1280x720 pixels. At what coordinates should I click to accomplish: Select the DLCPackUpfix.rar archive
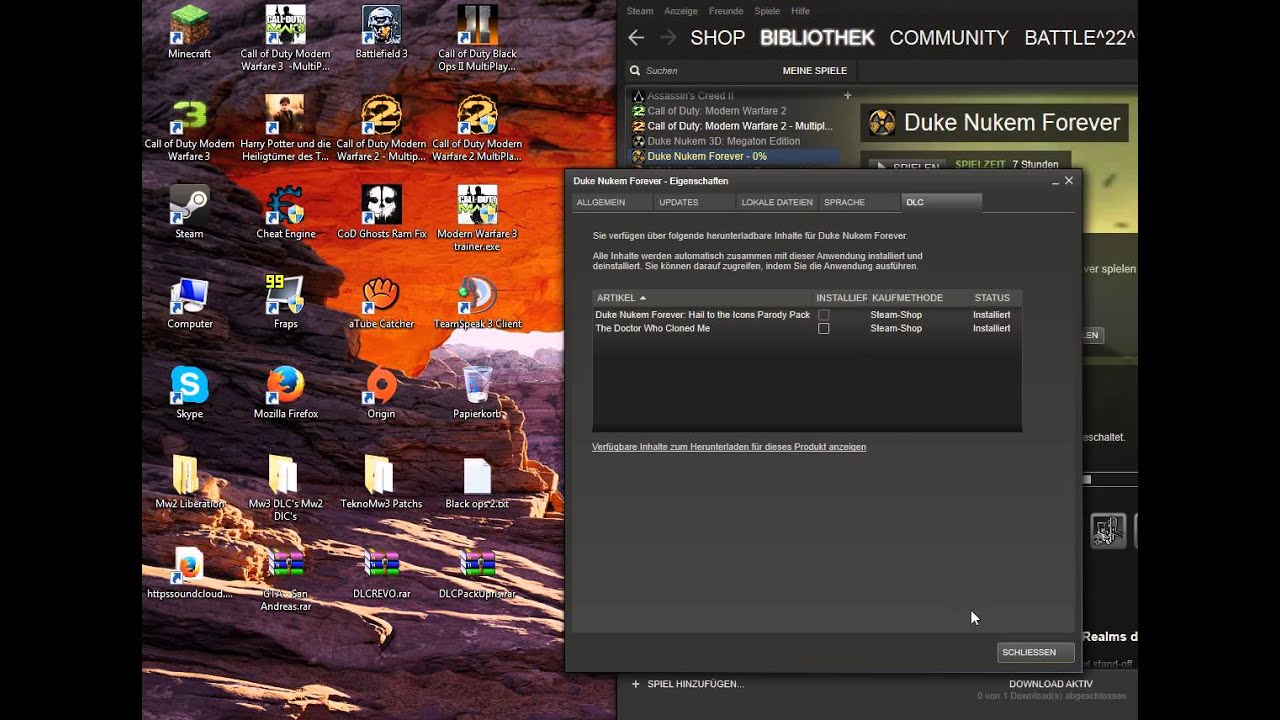[477, 573]
